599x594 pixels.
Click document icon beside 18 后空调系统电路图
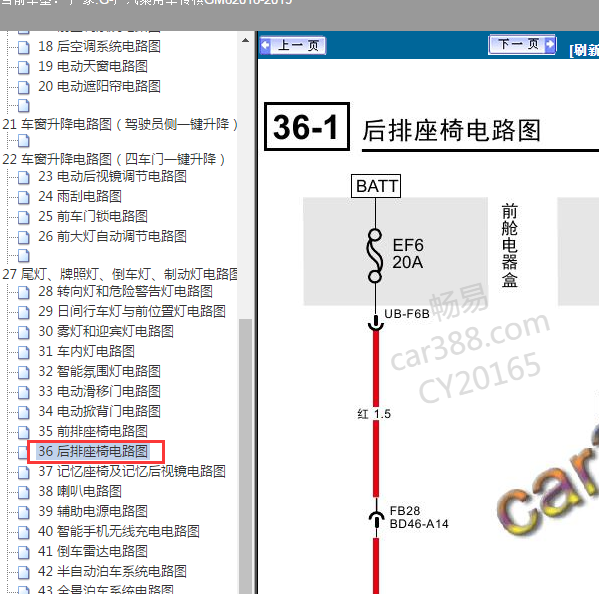(24, 47)
